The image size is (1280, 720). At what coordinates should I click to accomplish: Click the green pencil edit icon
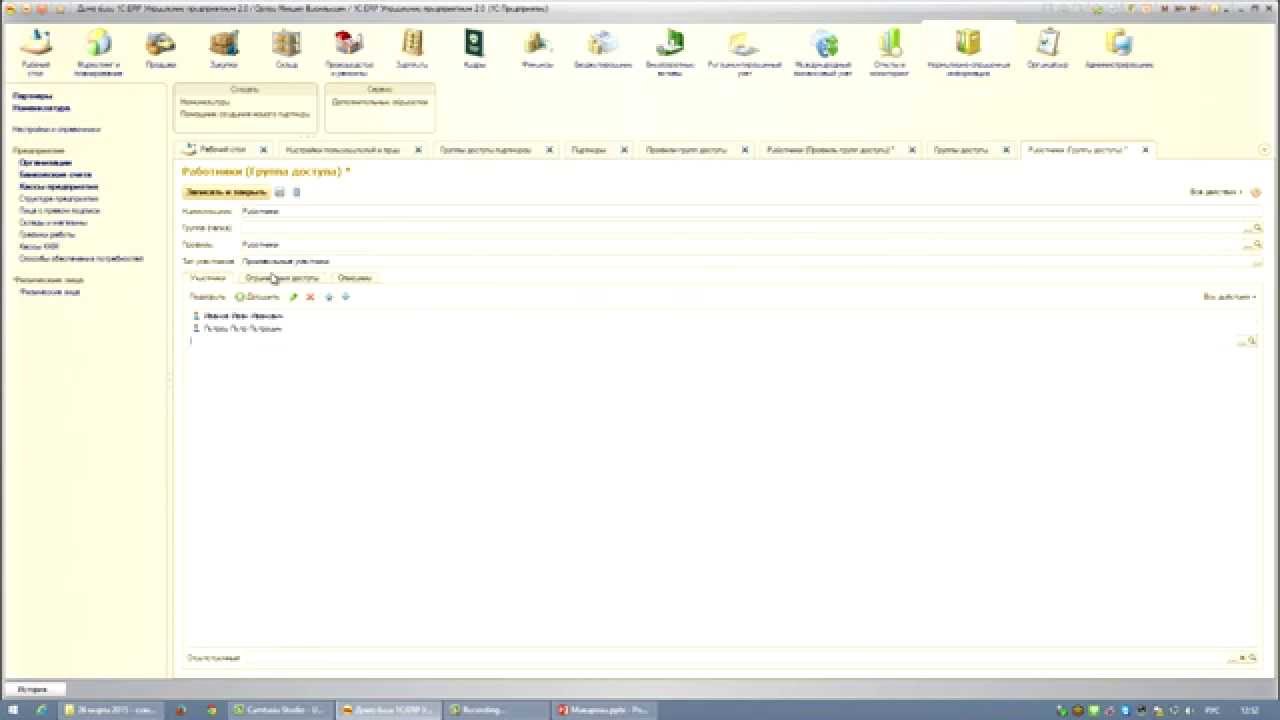pos(293,297)
